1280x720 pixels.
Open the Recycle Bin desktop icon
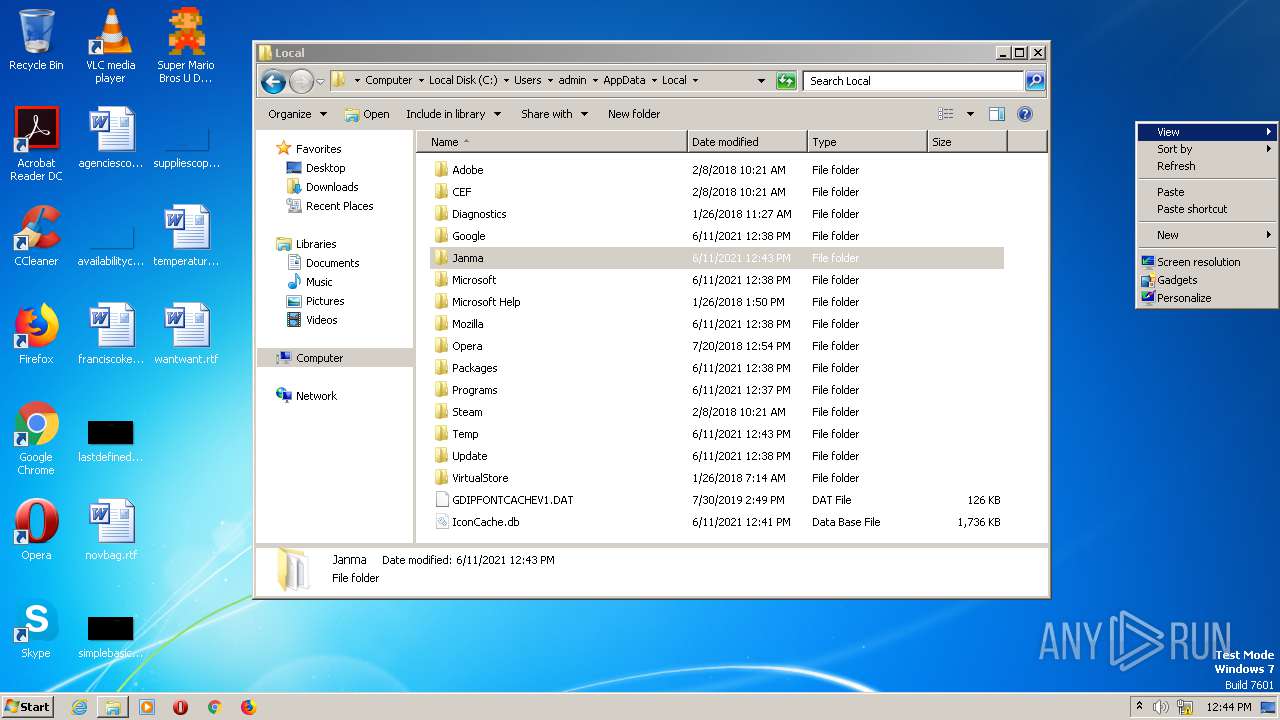tap(36, 40)
